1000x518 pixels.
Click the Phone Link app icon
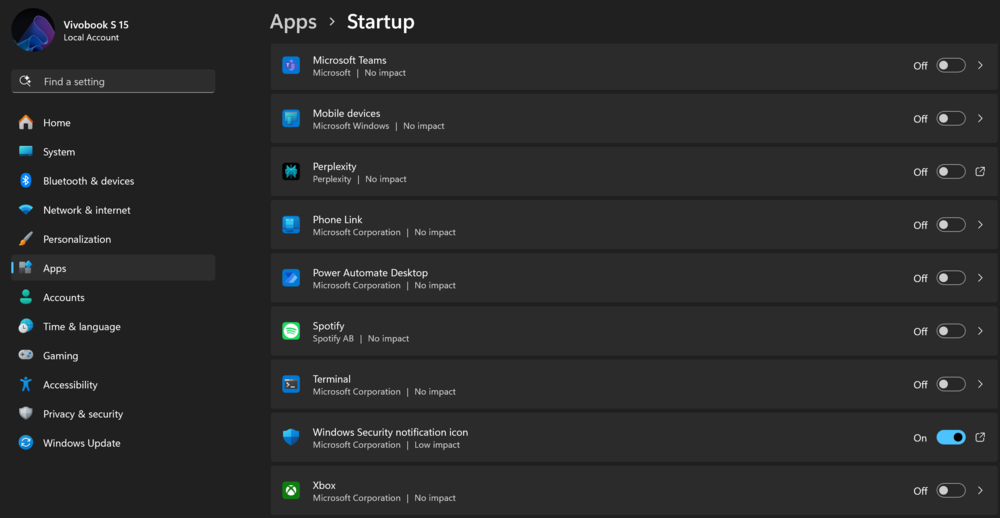(x=291, y=225)
